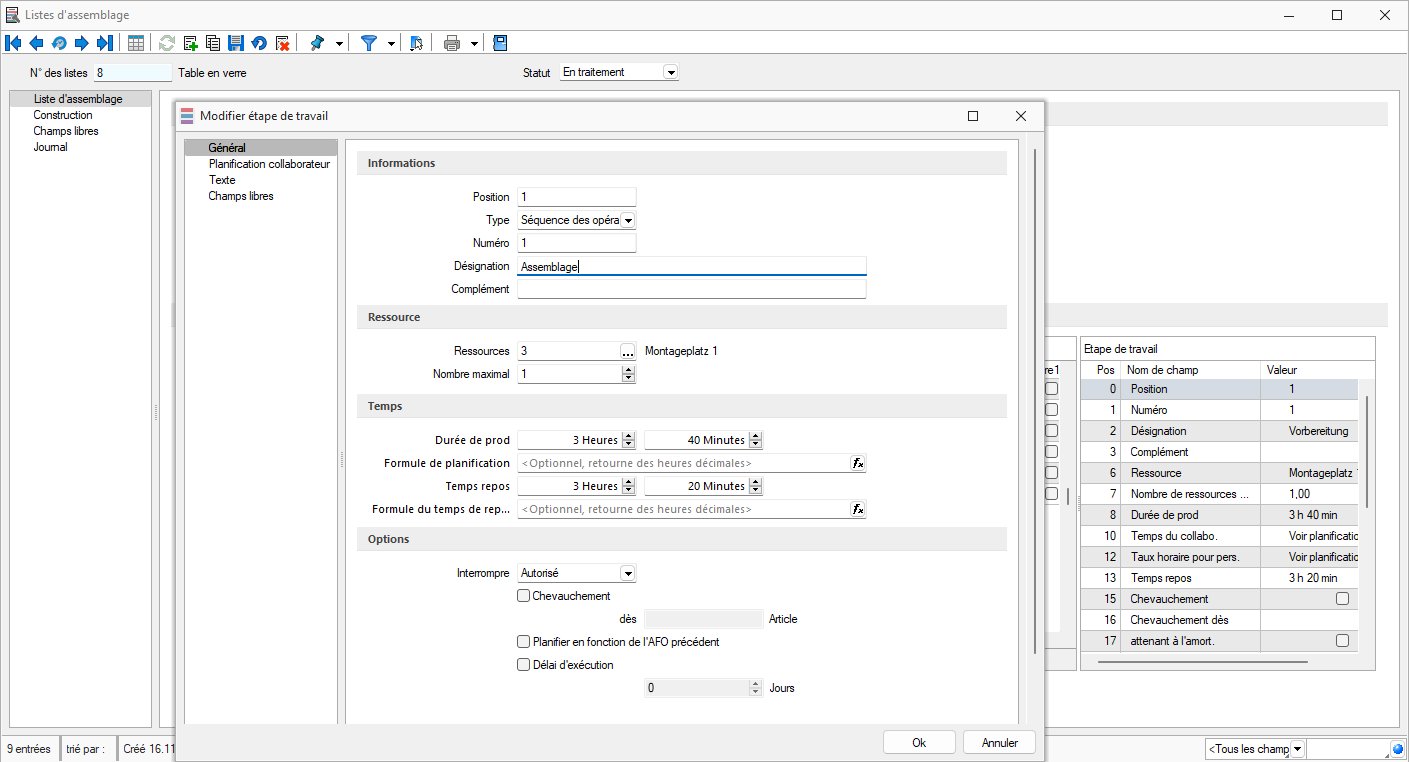The width and height of the screenshot is (1409, 762).
Task: Toggle the Délai d'exécution checkbox
Action: pos(523,665)
